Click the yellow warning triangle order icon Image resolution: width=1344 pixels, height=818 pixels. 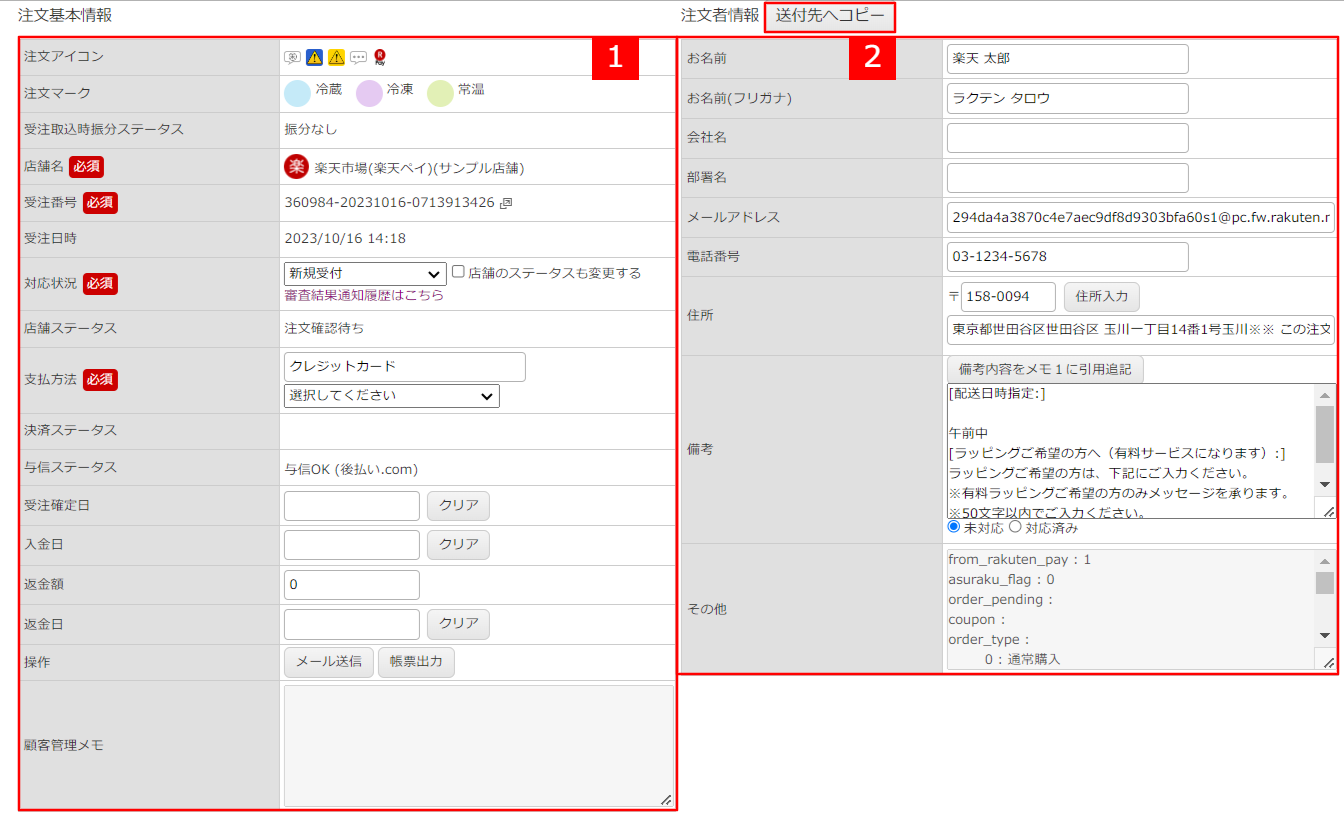point(336,57)
